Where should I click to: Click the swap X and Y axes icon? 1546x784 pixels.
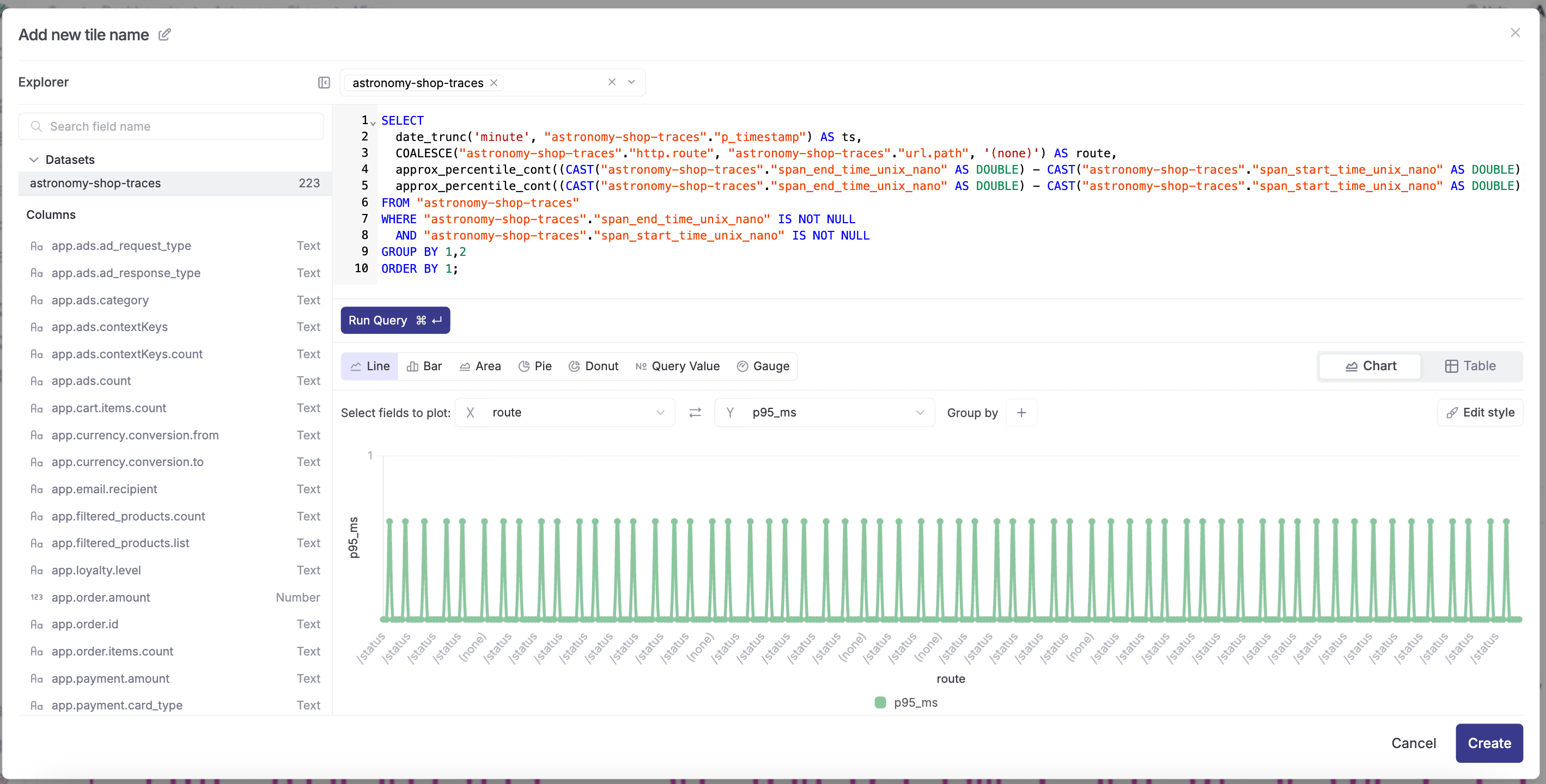[695, 413]
